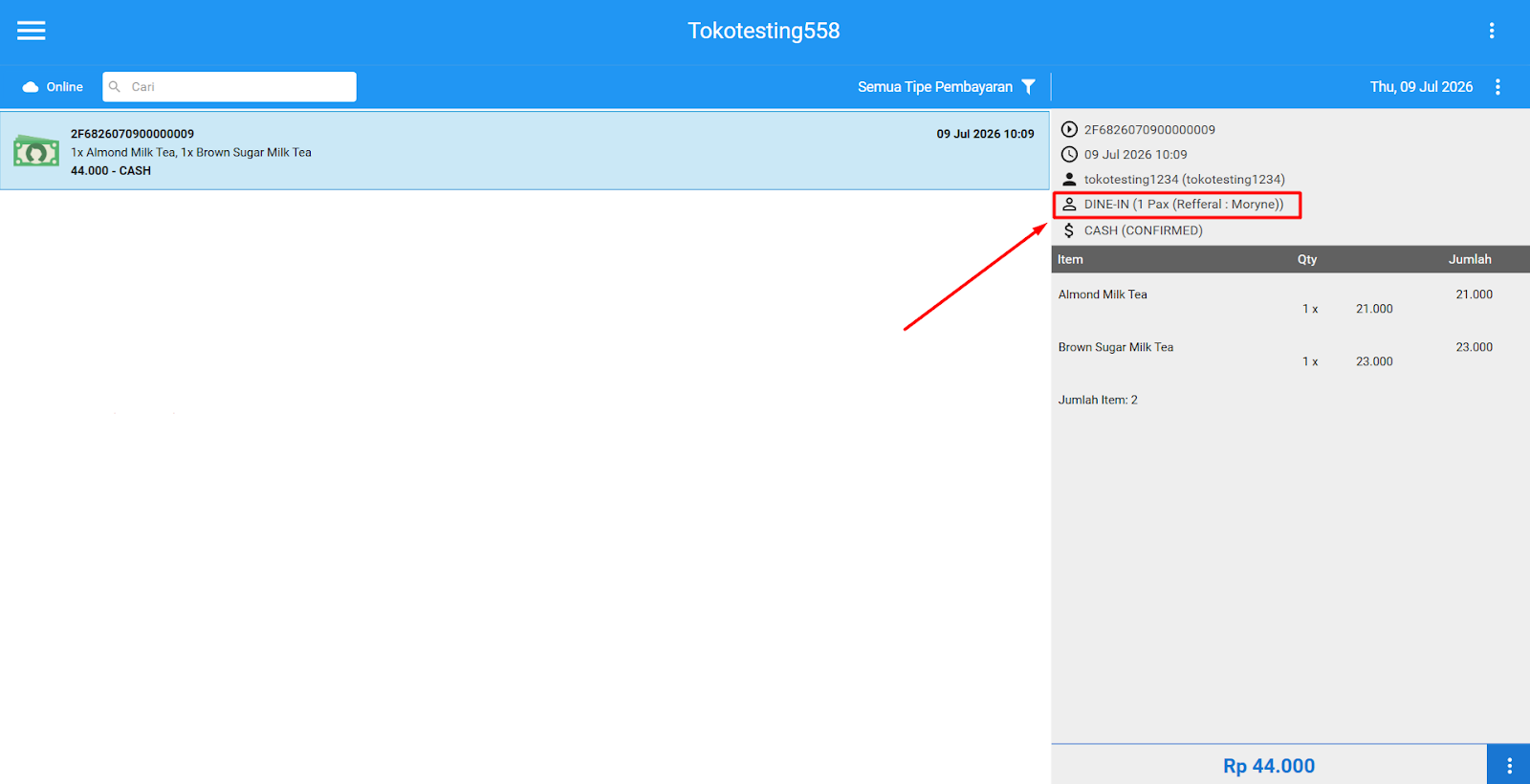Click the detail panel ID 2F6826070900000009
Screen dimensions: 1530x784
coord(1149,129)
